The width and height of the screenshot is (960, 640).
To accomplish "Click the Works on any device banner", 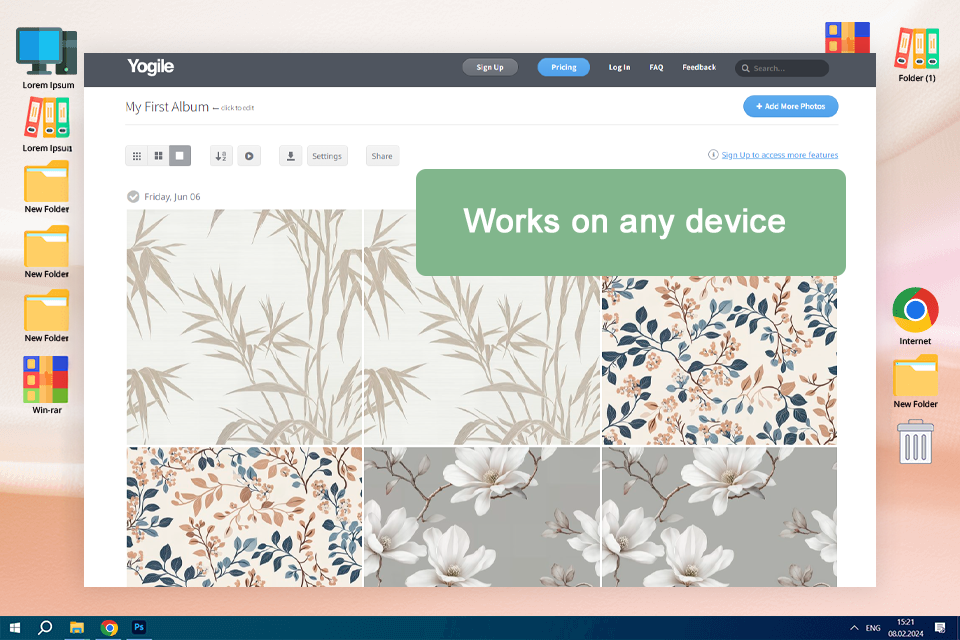I will click(631, 222).
